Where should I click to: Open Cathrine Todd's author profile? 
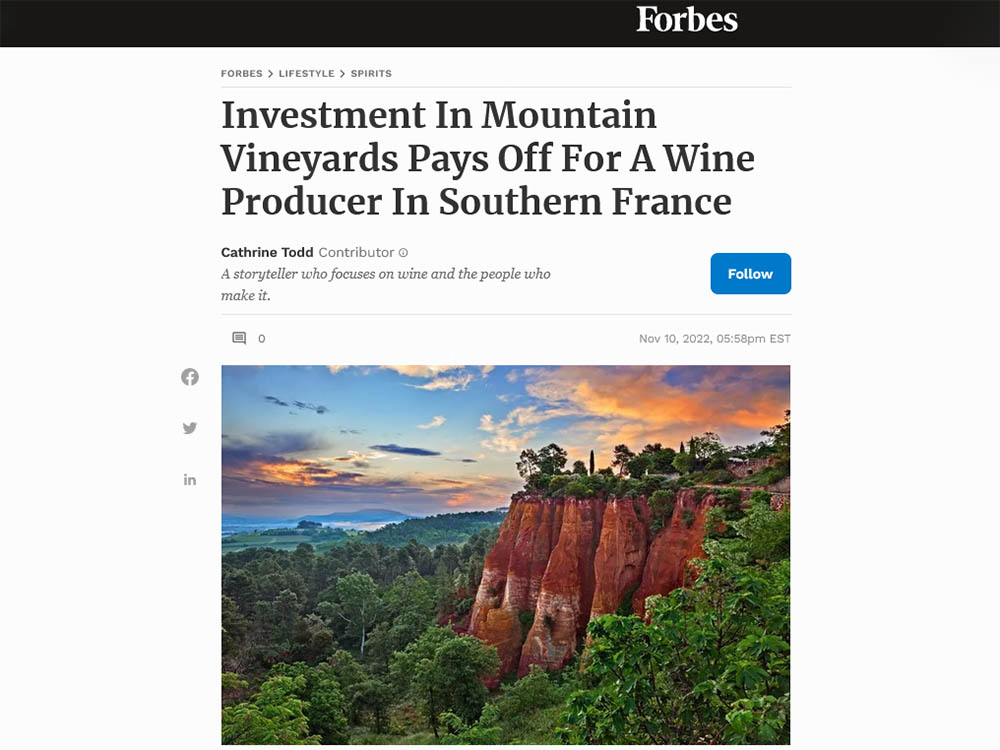267,252
